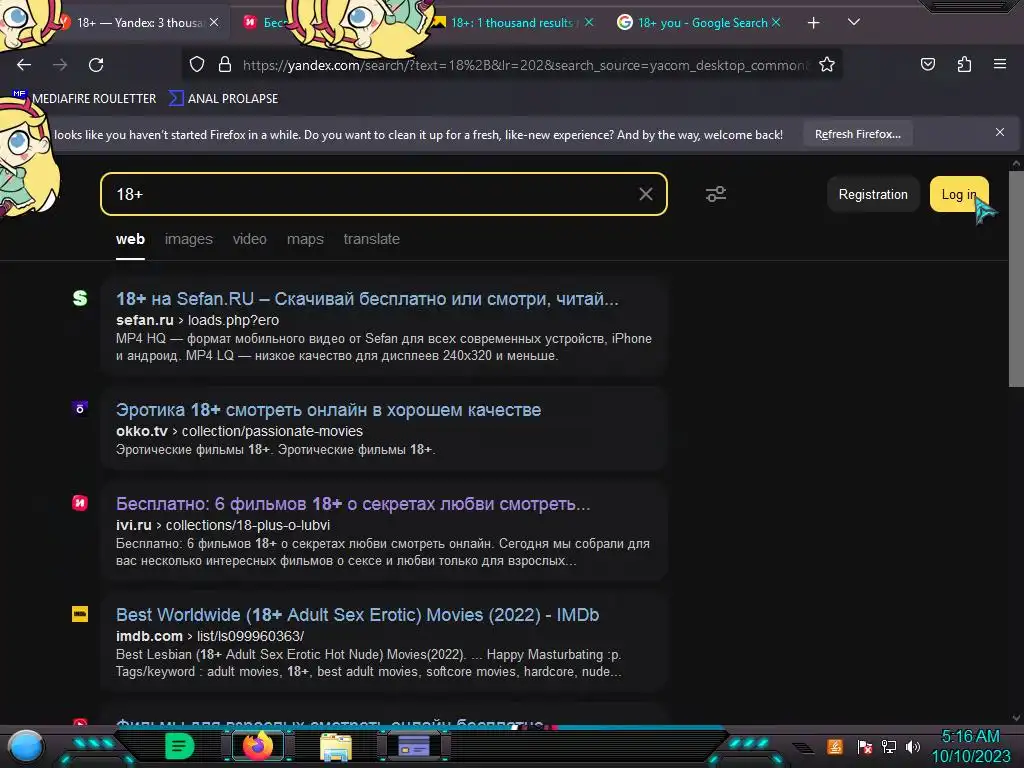
Task: Open a new browser tab
Action: click(813, 23)
